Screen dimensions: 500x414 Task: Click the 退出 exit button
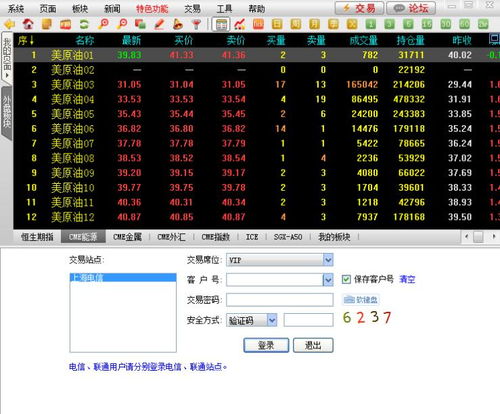click(x=313, y=345)
